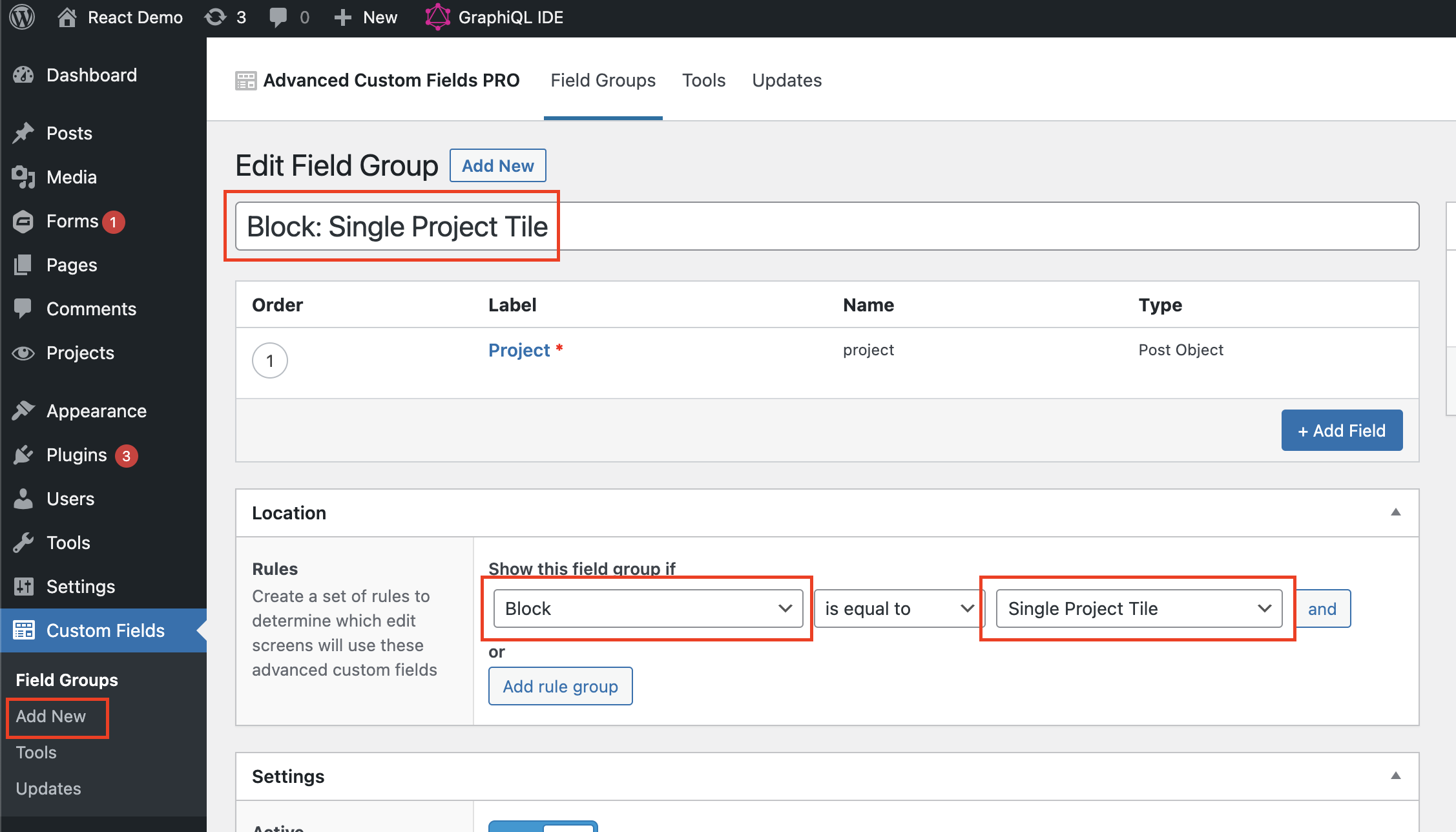Click the React Demo home icon
Image resolution: width=1456 pixels, height=832 pixels.
[x=67, y=17]
